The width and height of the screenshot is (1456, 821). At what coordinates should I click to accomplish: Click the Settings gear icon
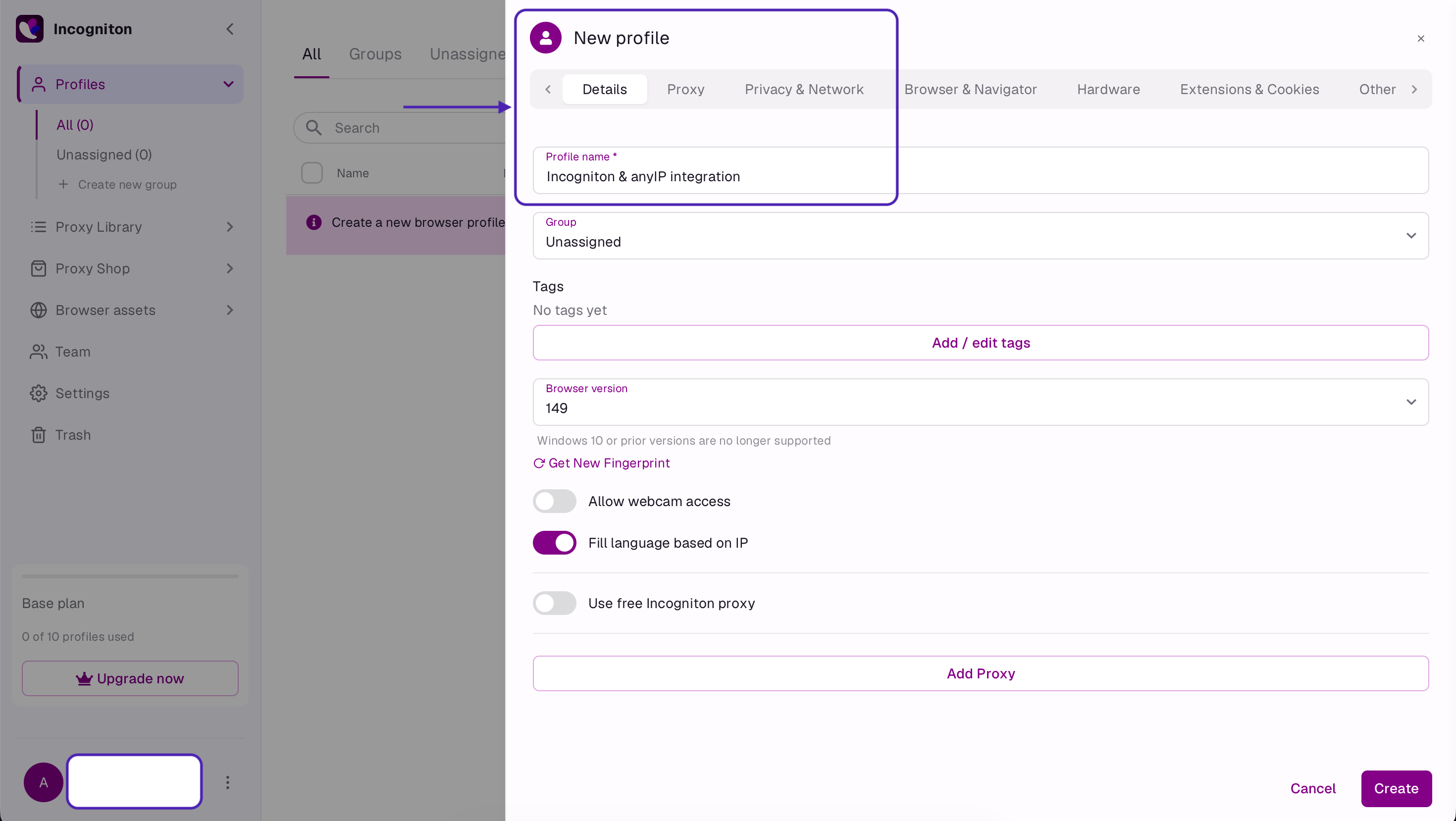pos(39,393)
